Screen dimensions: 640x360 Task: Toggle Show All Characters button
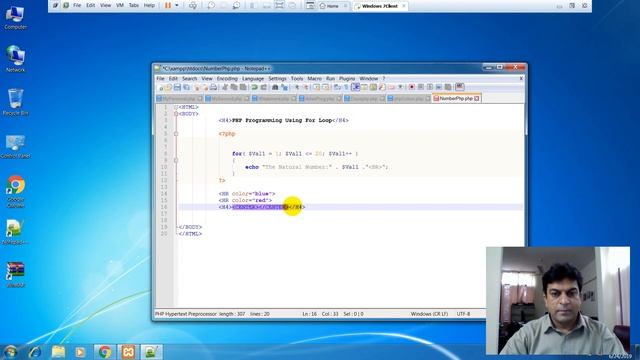pyautogui.click(x=346, y=87)
